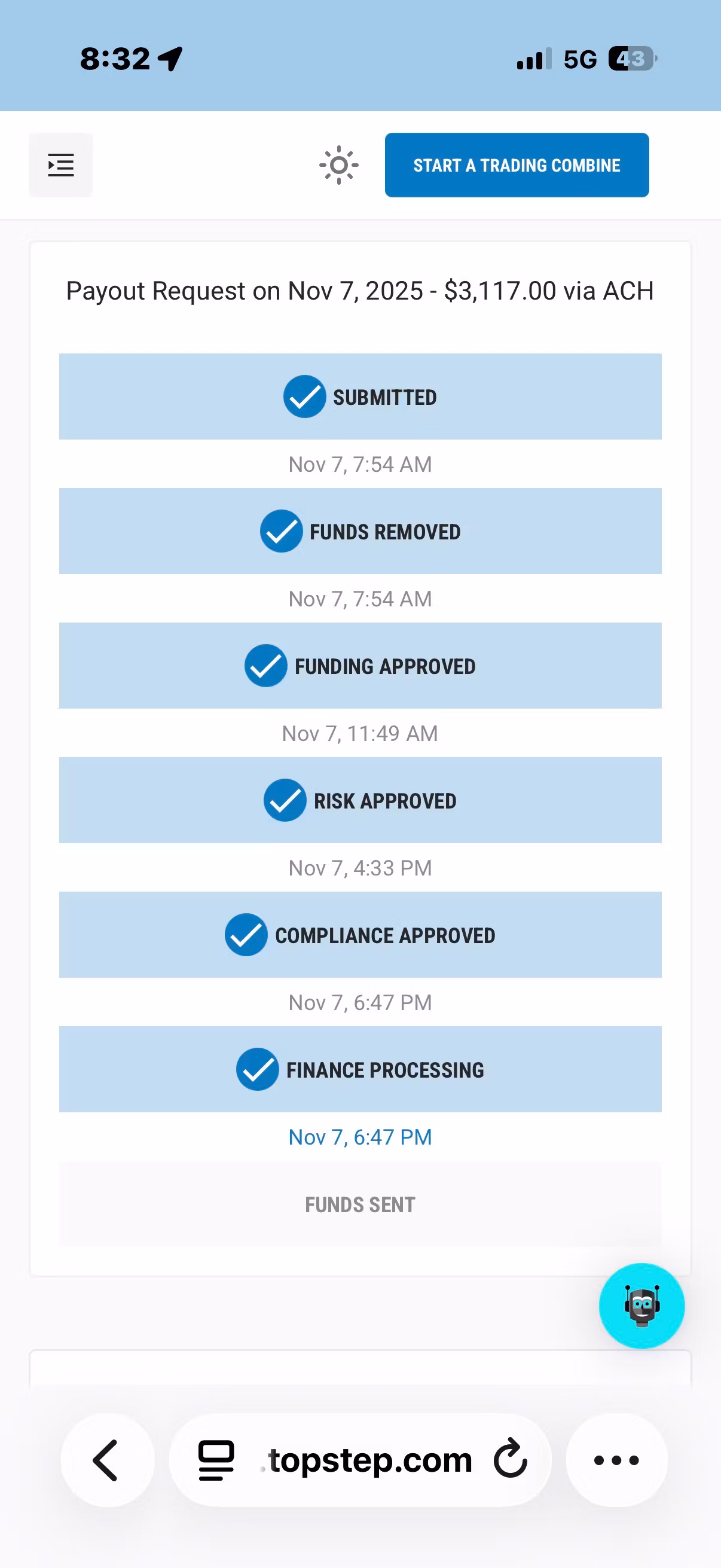The width and height of the screenshot is (721, 1568).
Task: Click the Finance Processing checkmark
Action: [258, 1069]
